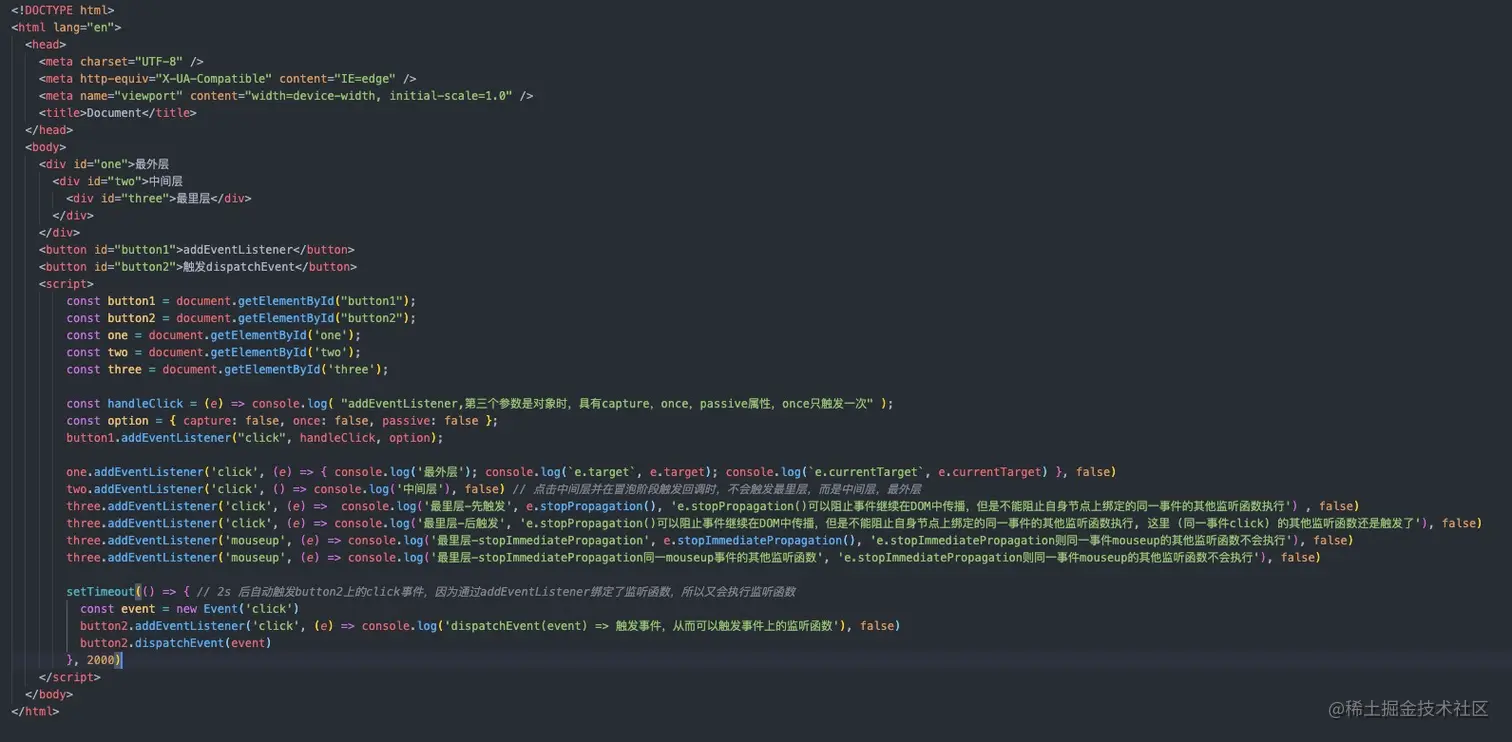
Task: Click the const button2 declaration line
Action: (x=241, y=318)
